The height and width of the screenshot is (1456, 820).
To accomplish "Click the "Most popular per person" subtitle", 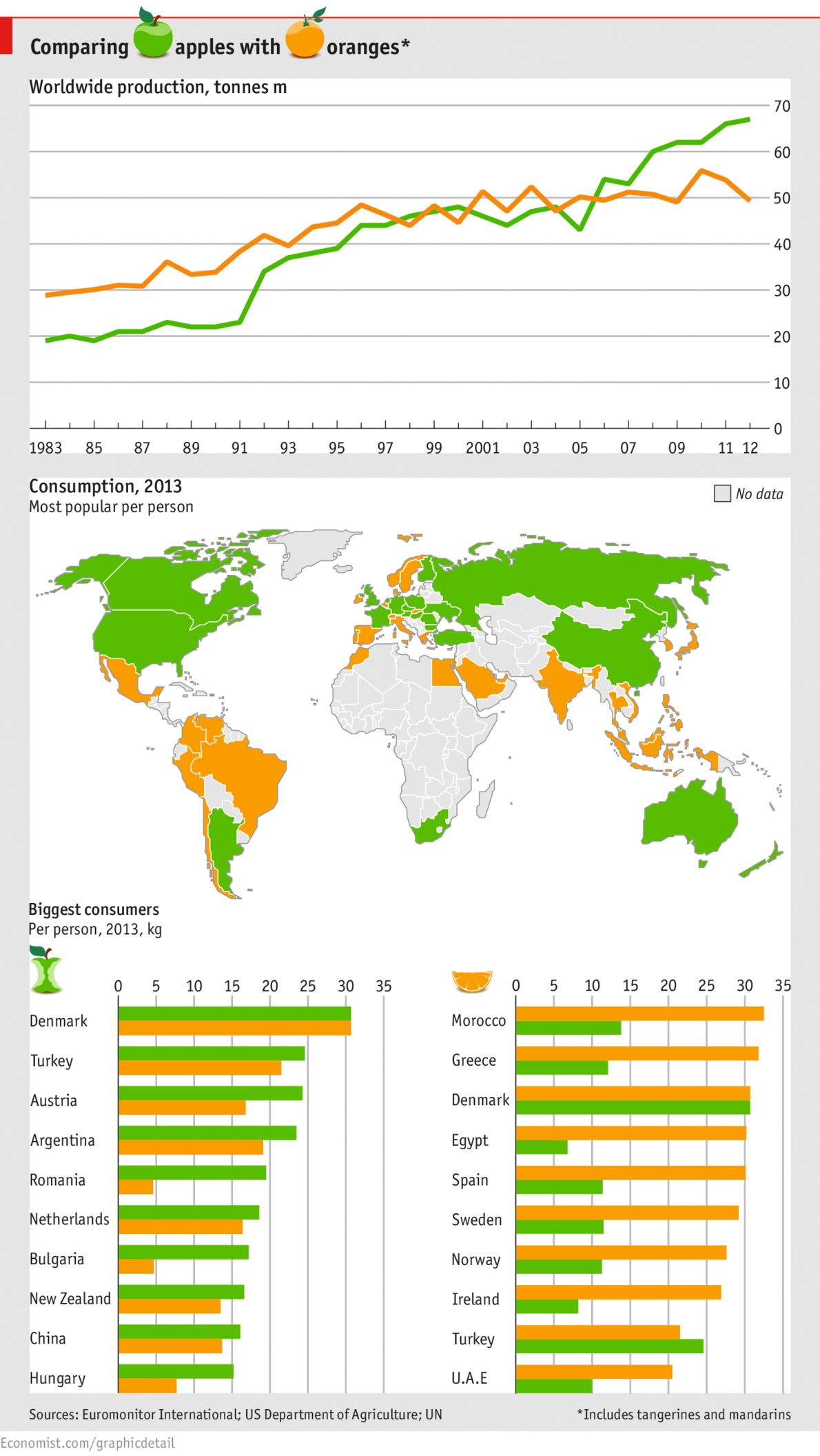I will coord(111,507).
